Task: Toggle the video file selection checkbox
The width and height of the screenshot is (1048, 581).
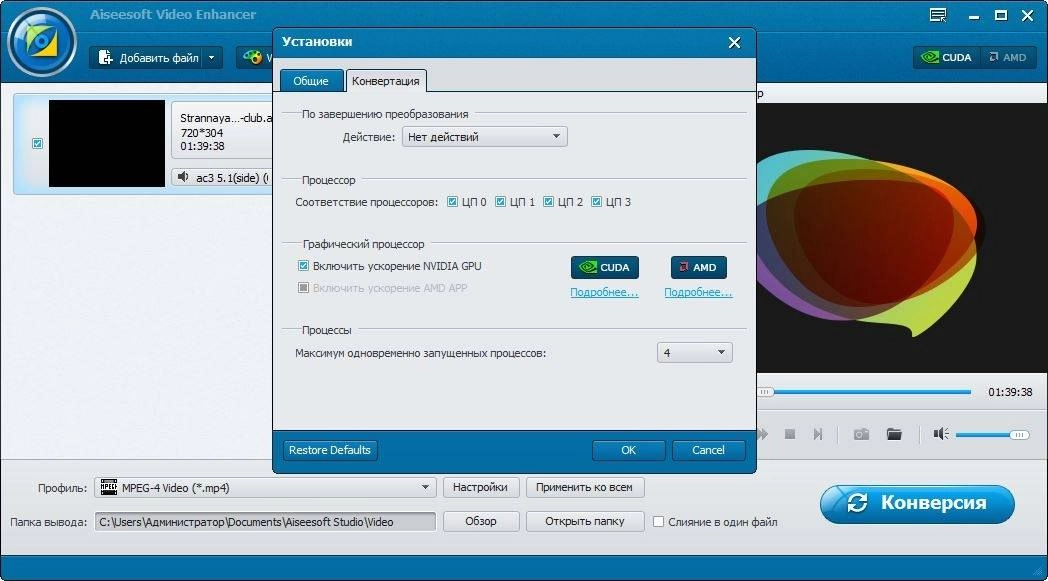Action: 37,144
